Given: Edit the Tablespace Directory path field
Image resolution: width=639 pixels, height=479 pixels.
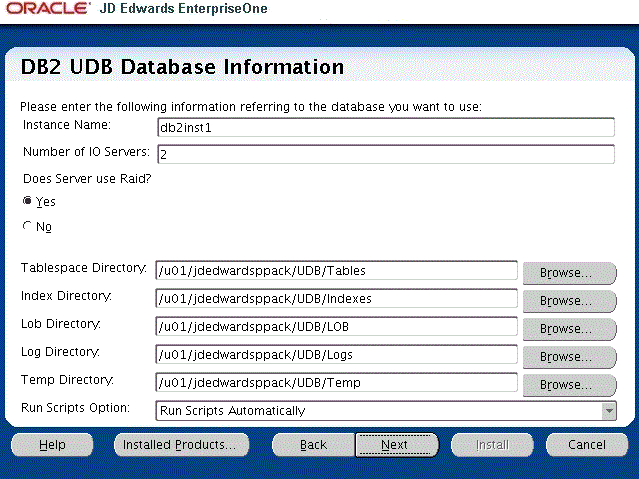Looking at the screenshot, I should [337, 271].
